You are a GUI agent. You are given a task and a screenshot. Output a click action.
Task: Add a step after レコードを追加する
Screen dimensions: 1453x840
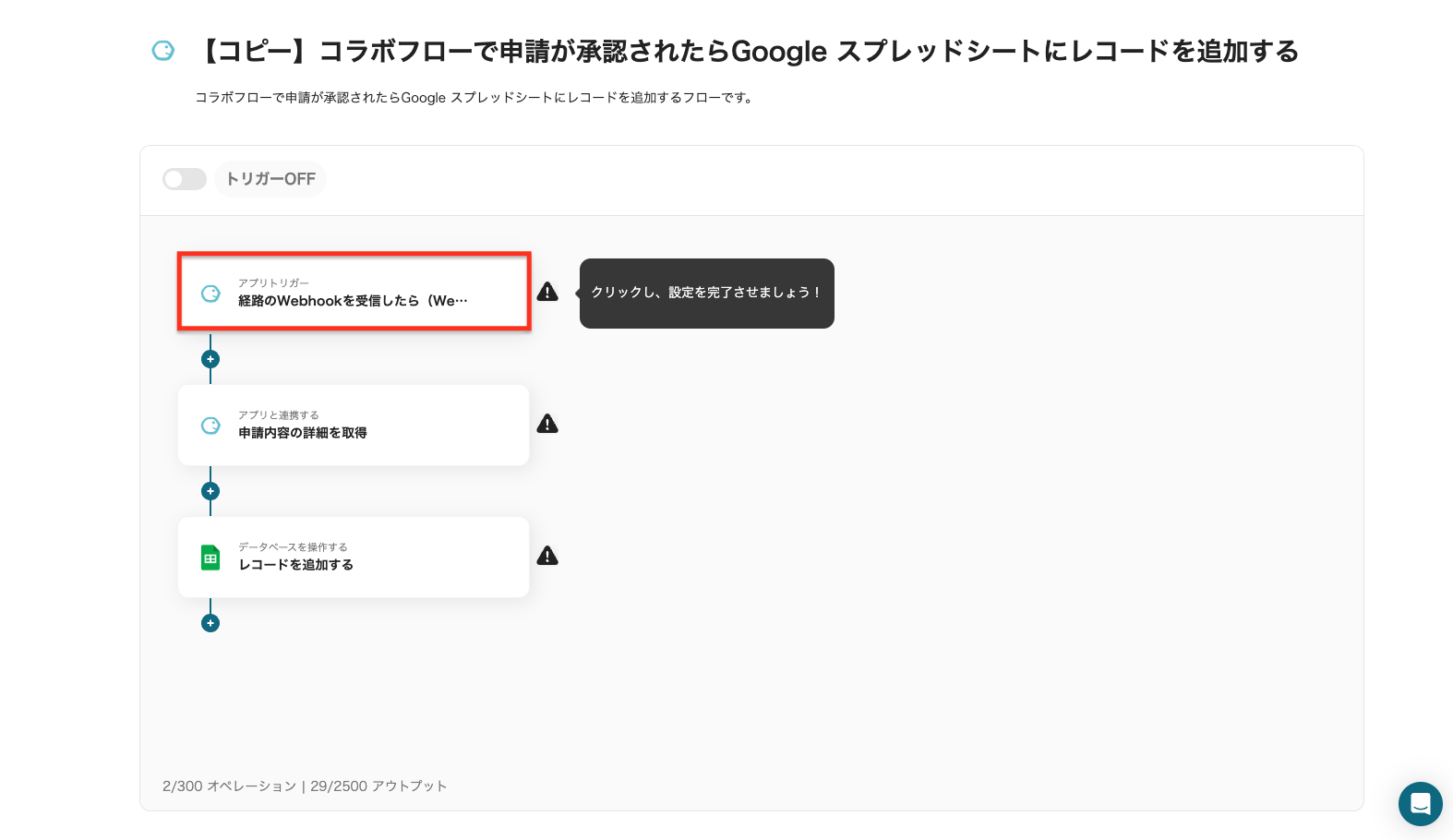point(210,623)
